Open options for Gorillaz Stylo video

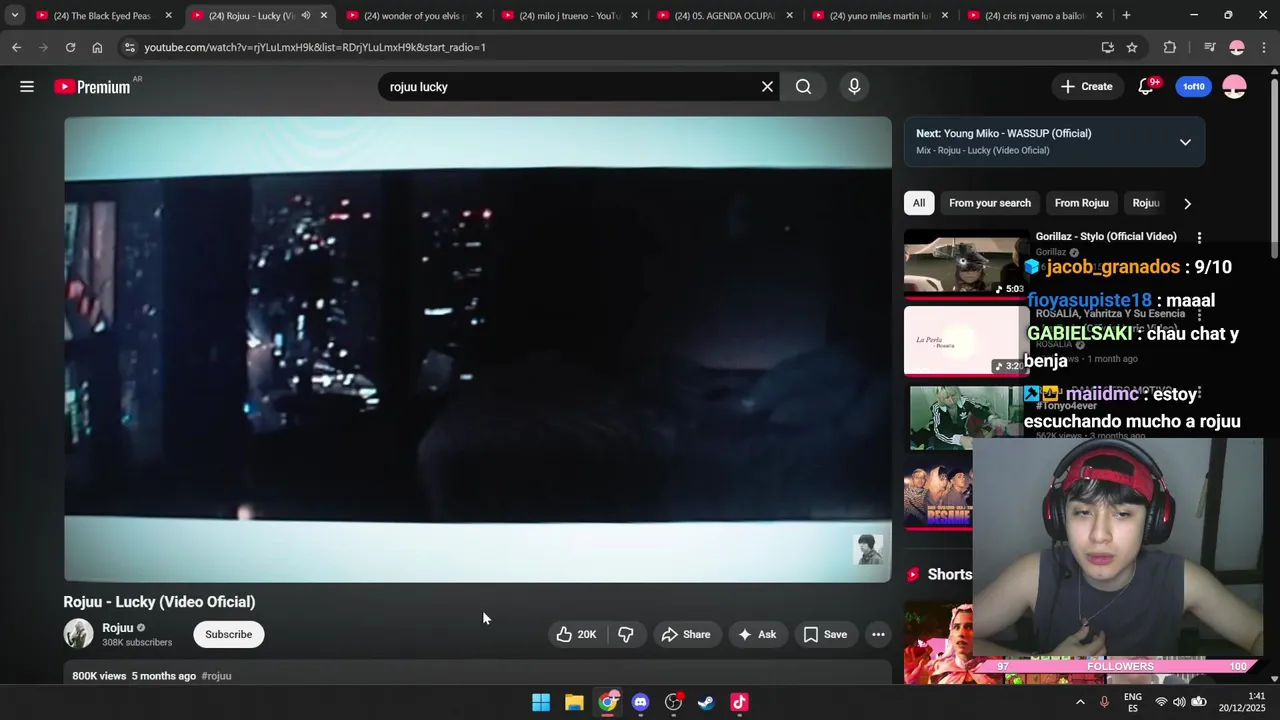point(1199,238)
